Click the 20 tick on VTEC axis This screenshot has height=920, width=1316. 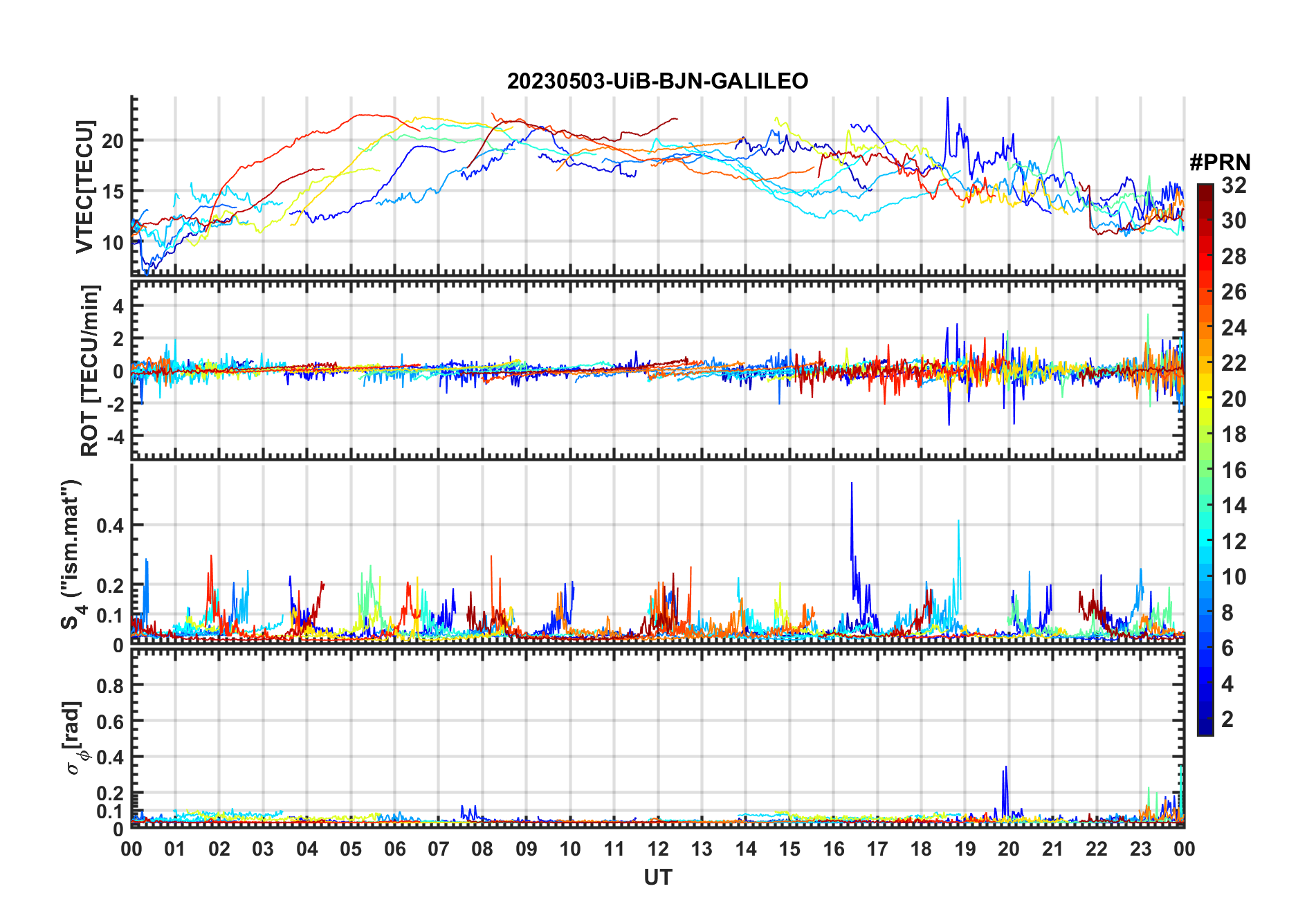tap(113, 141)
